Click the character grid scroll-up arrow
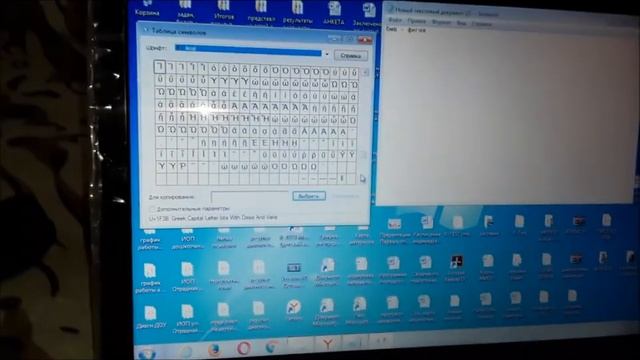This screenshot has height=360, width=640. click(x=365, y=72)
